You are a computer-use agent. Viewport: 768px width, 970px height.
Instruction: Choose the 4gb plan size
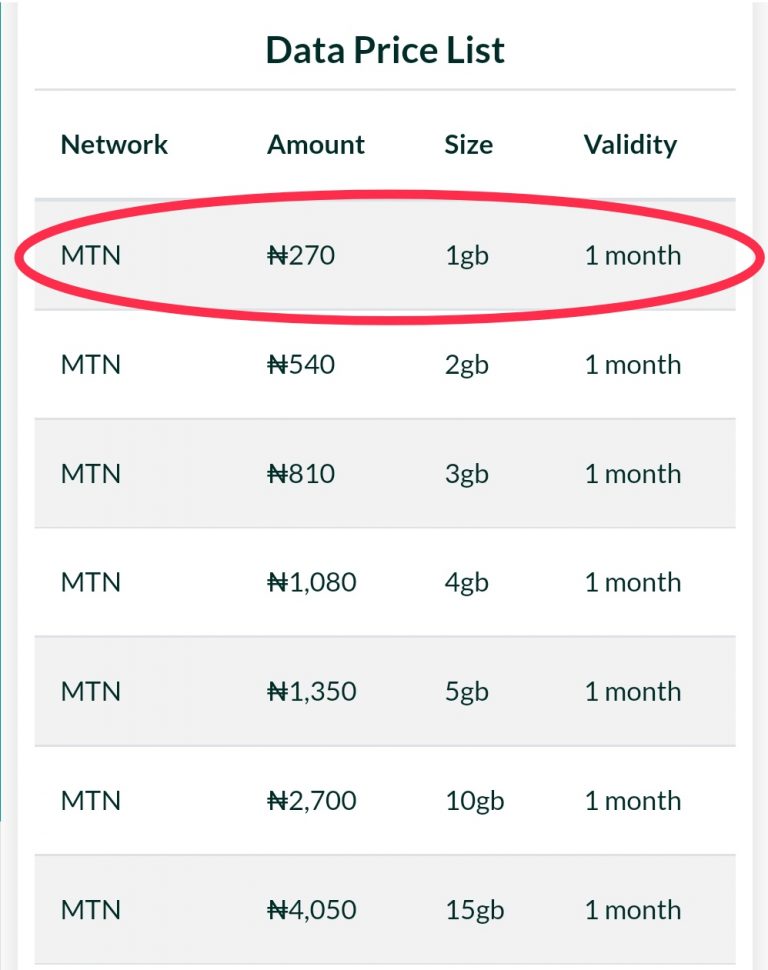467,583
